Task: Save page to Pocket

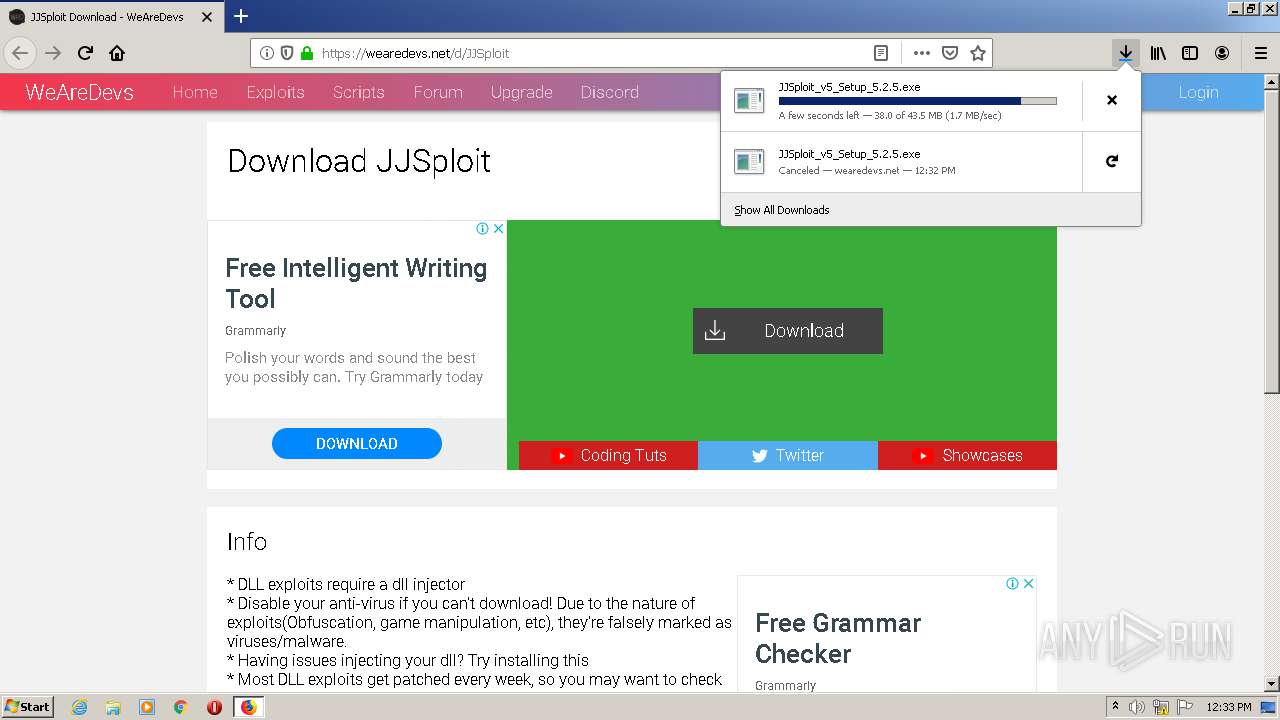Action: [950, 53]
